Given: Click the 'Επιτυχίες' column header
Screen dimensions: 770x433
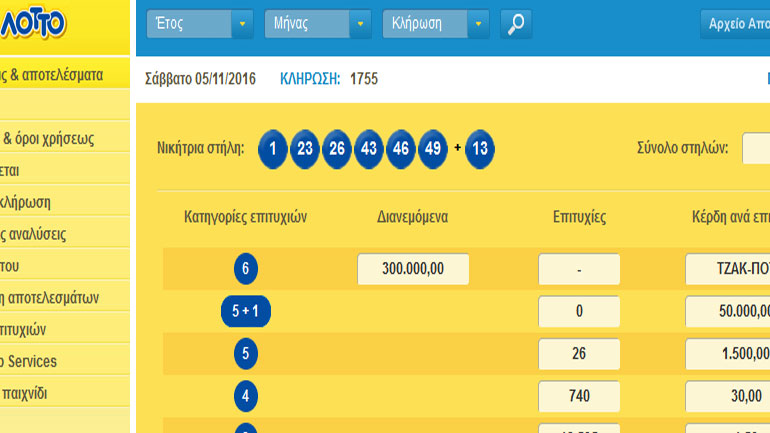Looking at the screenshot, I should (579, 216).
